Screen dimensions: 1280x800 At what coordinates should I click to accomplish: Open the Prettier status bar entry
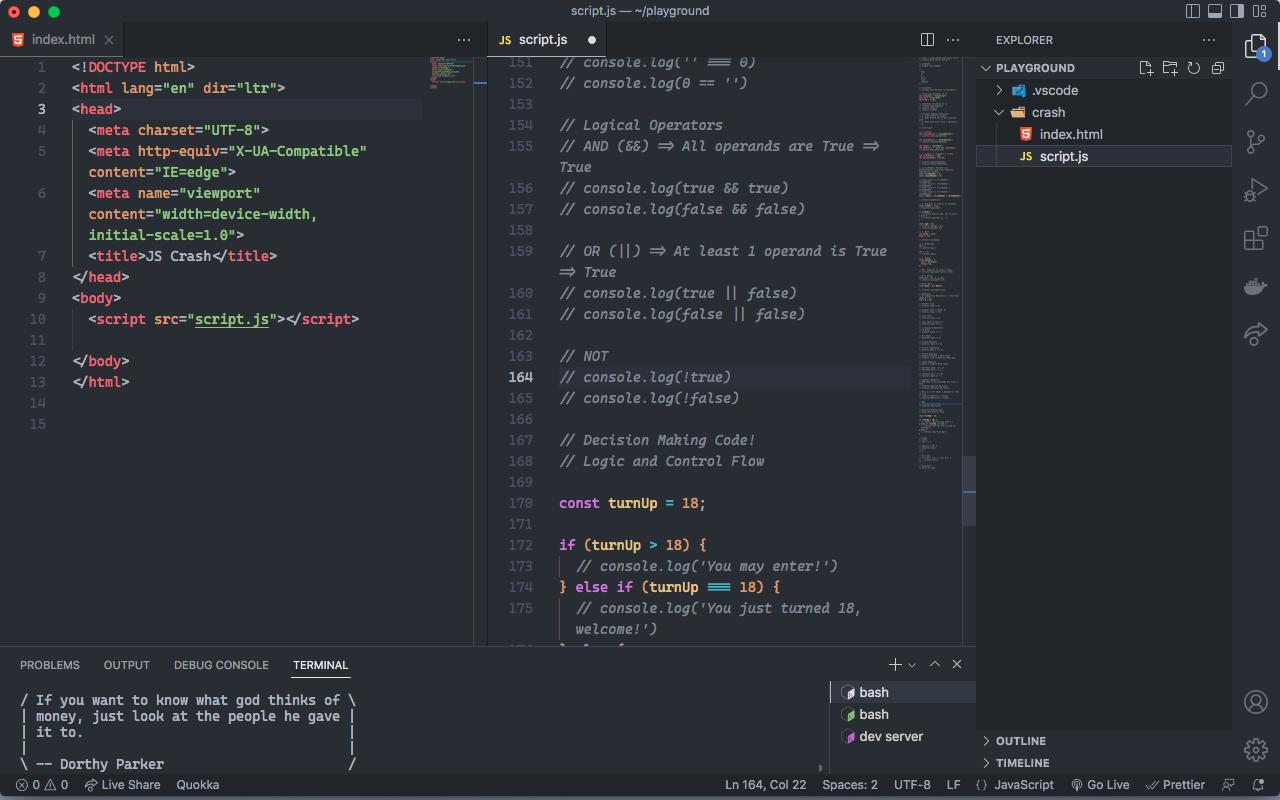click(x=1174, y=785)
